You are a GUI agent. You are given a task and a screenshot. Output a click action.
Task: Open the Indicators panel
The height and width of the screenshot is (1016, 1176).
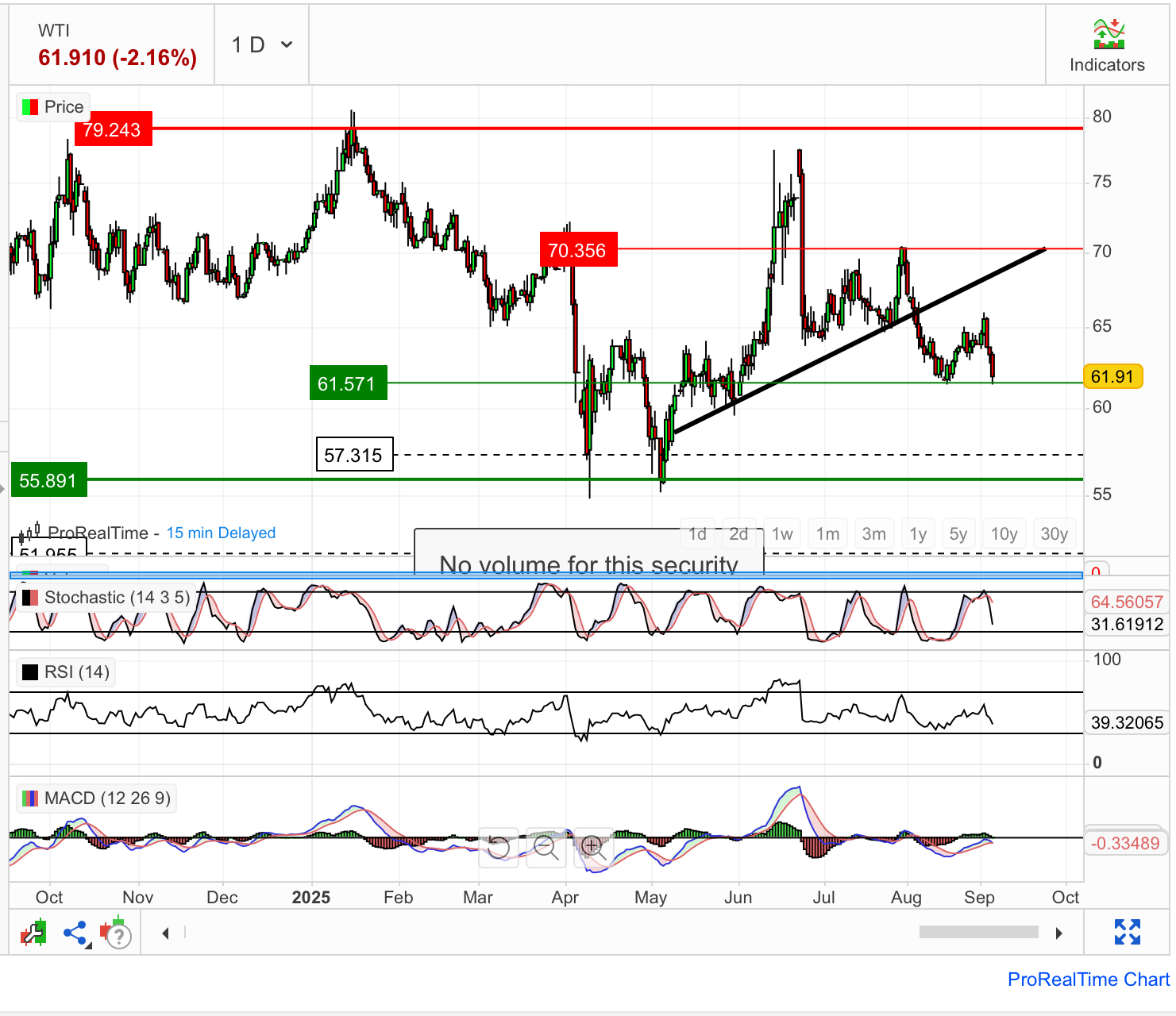1107,45
